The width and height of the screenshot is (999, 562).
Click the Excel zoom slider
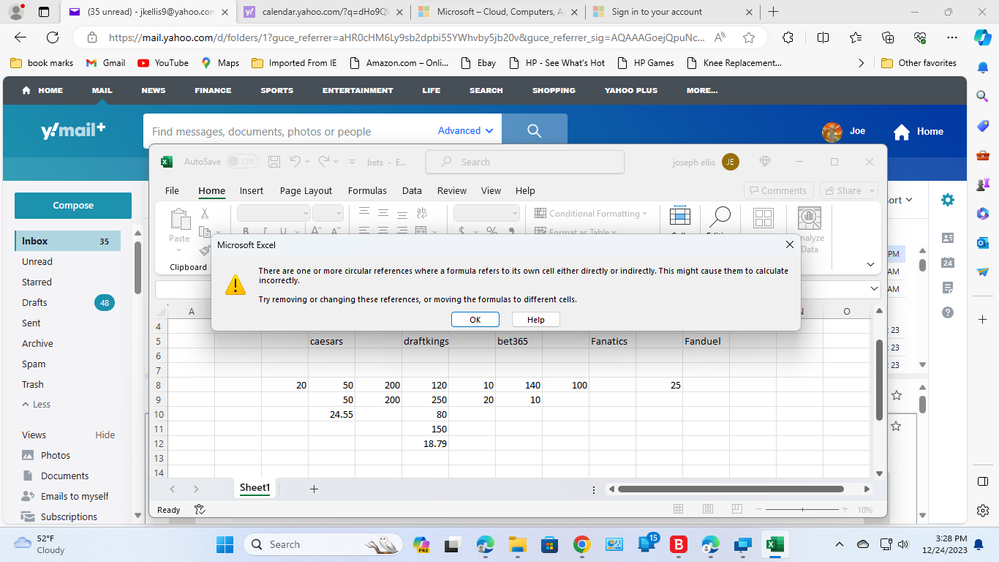point(802,509)
